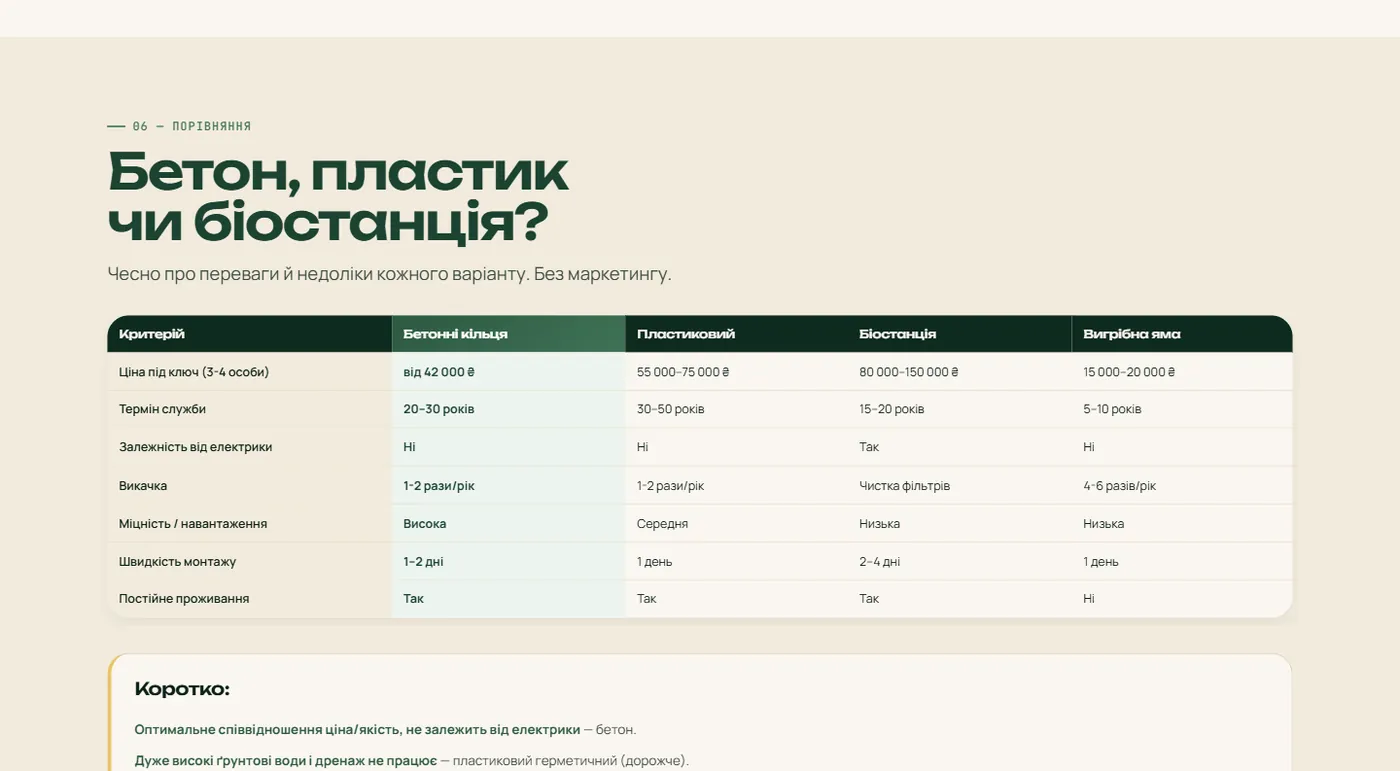The image size is (1400, 771).
Task: Click the row label "Ціна під ключ (3-4 особи)"
Action: point(194,372)
